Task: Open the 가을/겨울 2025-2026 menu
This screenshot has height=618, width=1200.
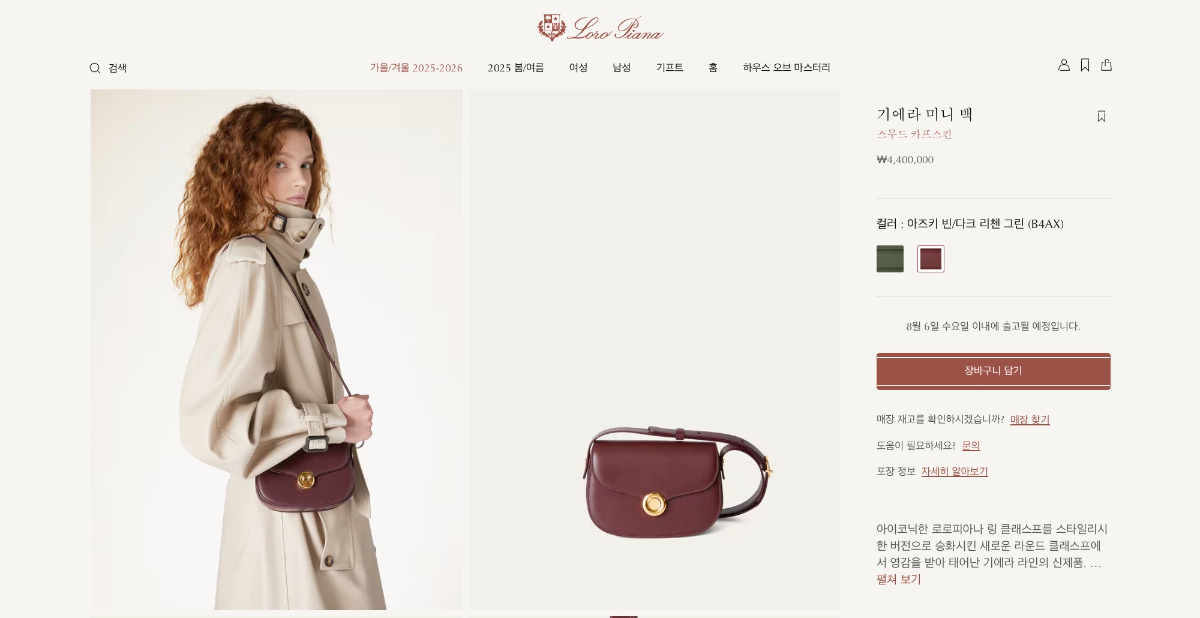Action: pyautogui.click(x=416, y=68)
